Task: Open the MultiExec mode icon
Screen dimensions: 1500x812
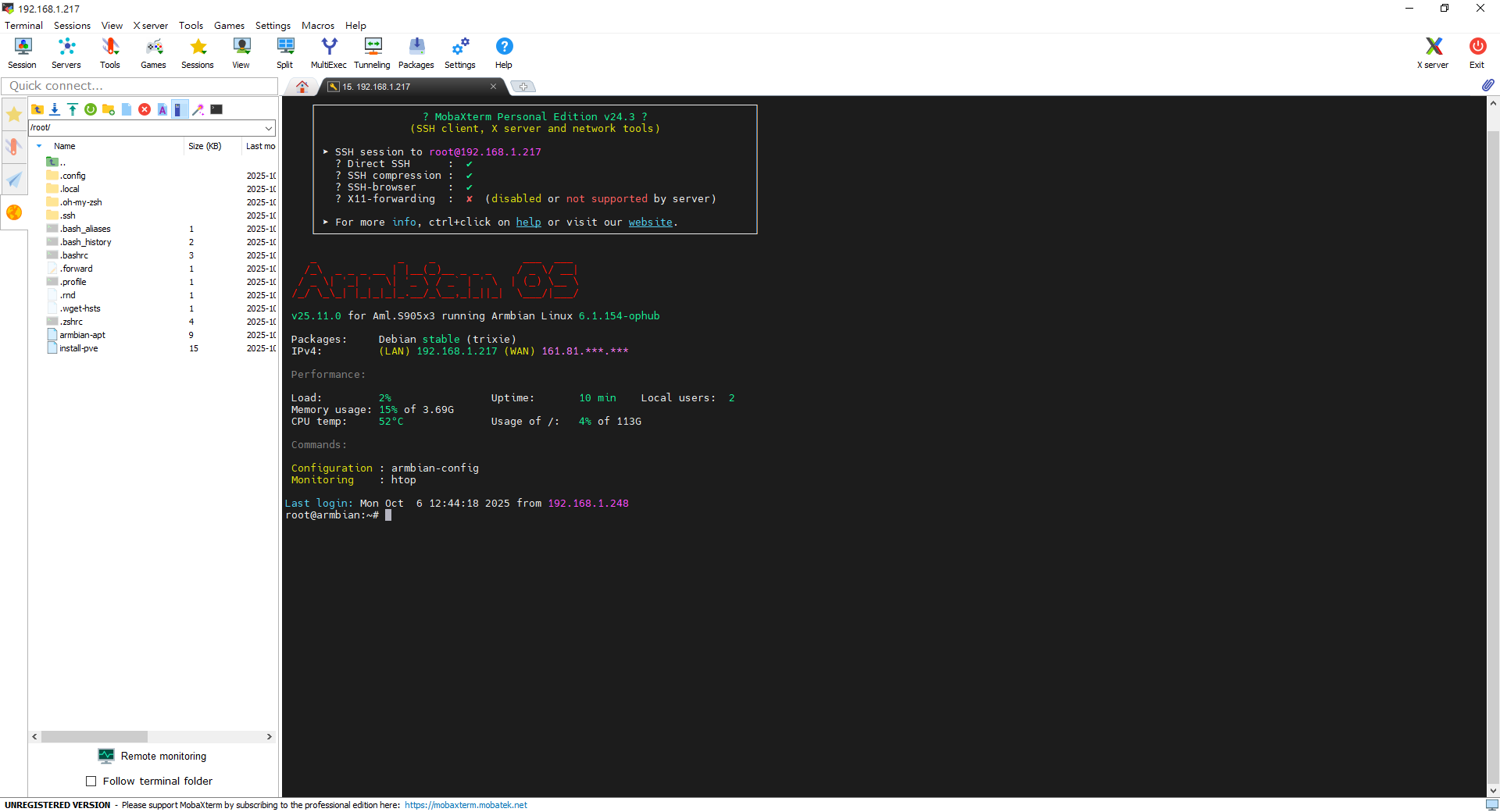Action: 329,53
